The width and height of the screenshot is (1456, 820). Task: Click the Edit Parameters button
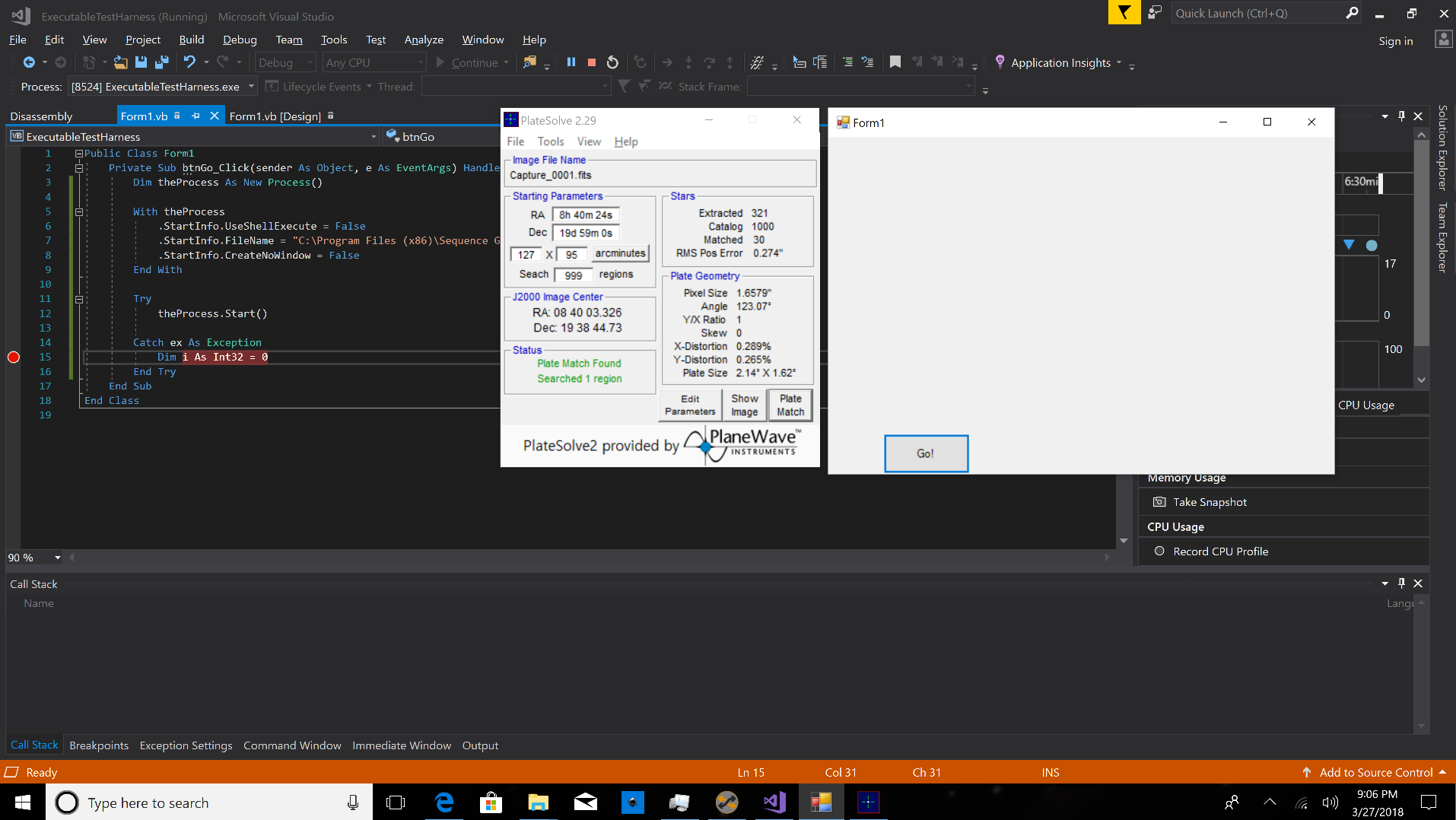(690, 405)
